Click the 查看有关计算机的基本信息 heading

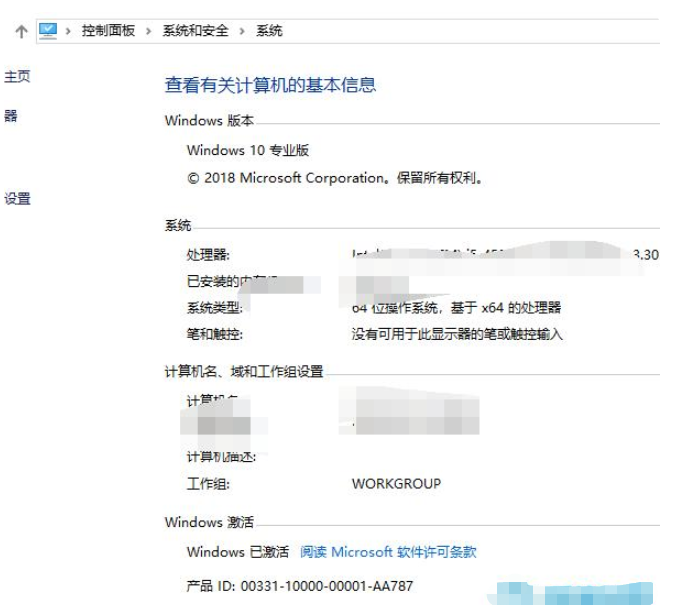coord(270,85)
